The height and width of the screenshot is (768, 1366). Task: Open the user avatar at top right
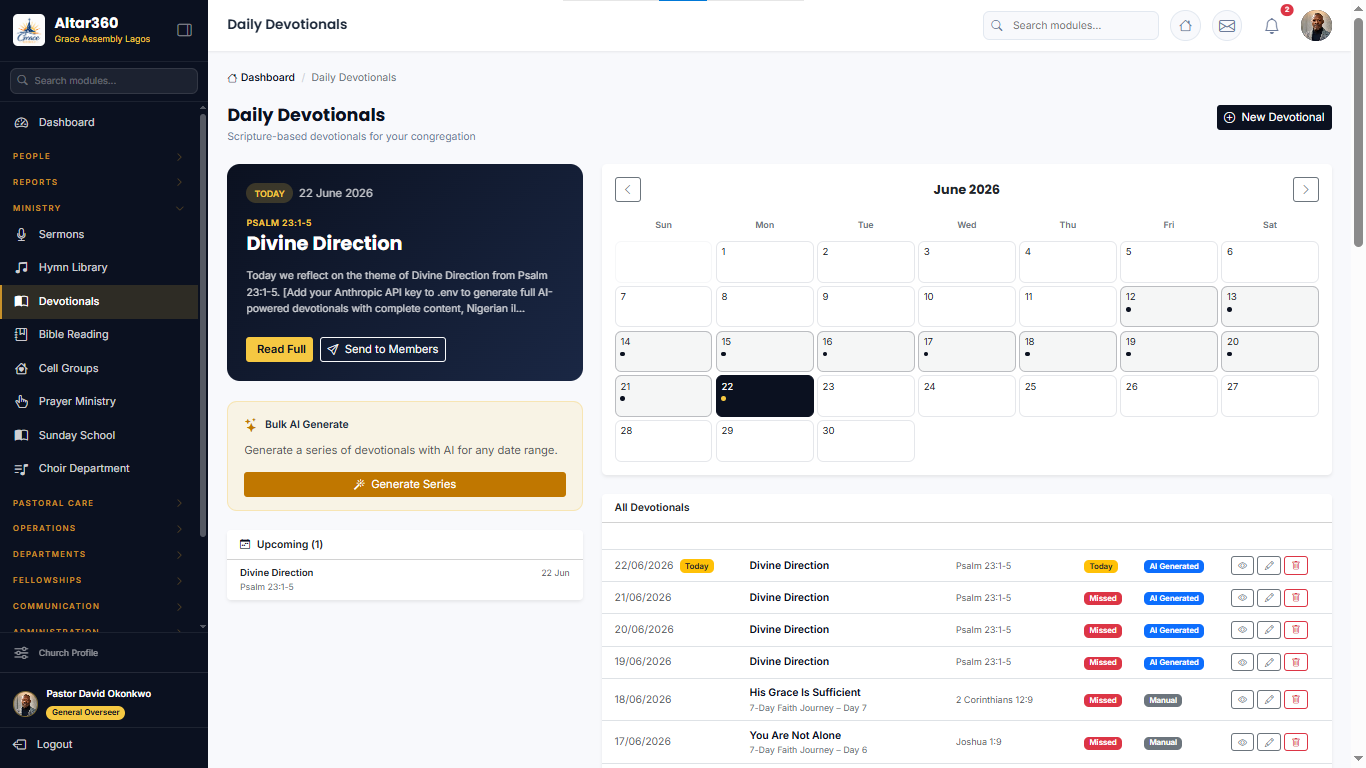1316,26
